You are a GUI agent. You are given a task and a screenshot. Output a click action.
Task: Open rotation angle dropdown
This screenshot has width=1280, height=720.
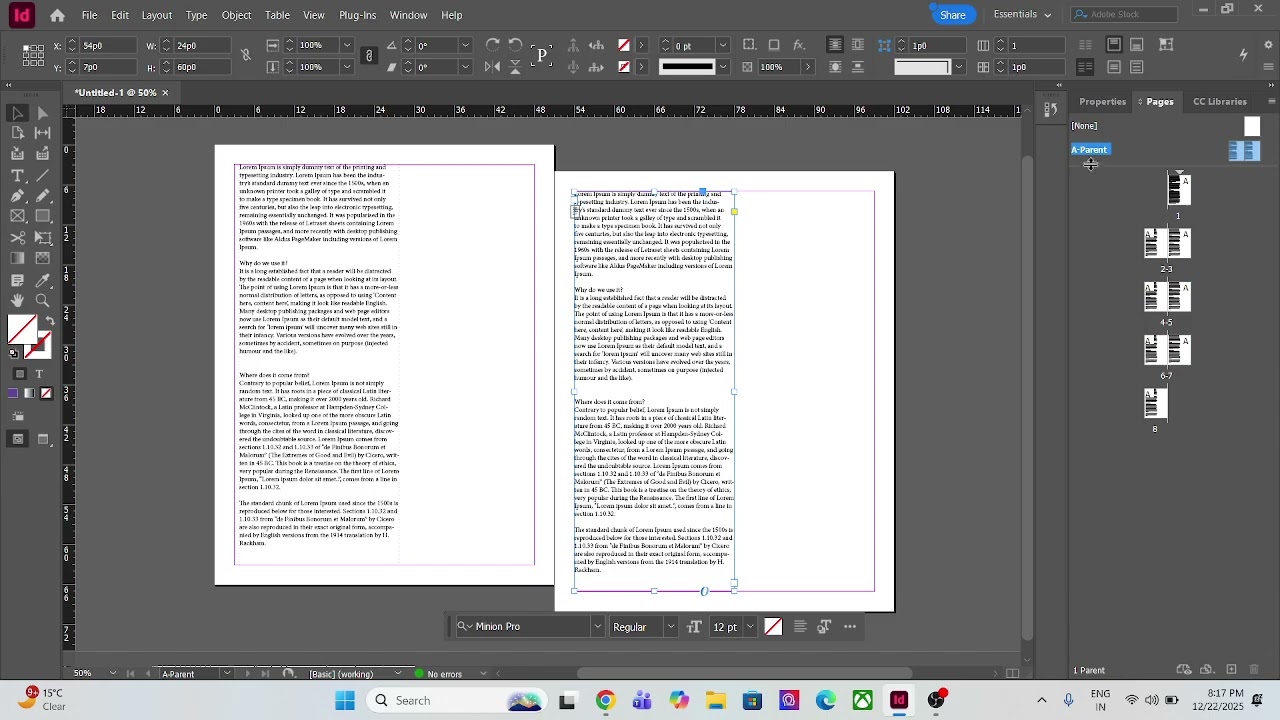click(x=465, y=45)
